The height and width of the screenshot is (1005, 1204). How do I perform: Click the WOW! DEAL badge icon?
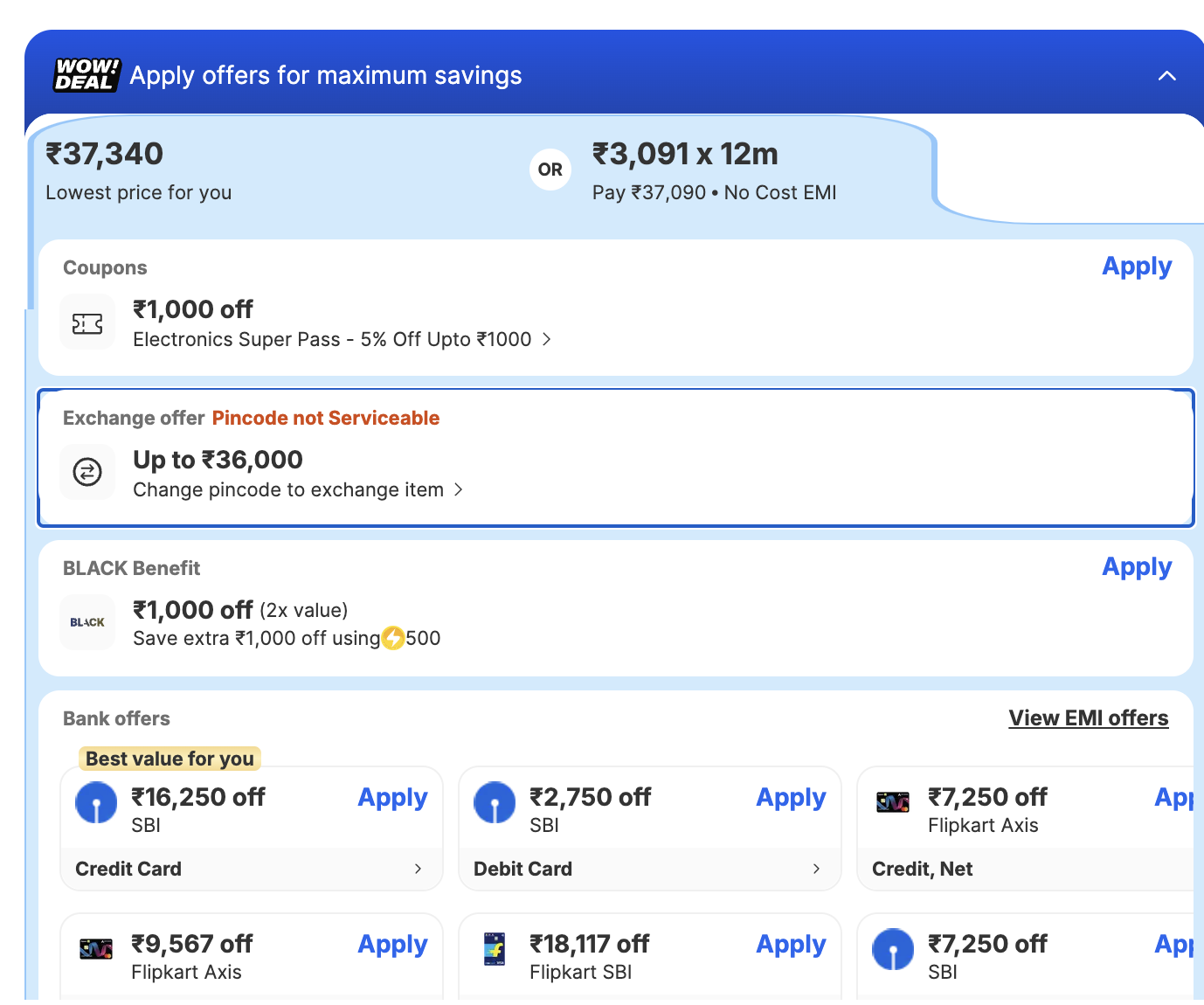(x=86, y=75)
